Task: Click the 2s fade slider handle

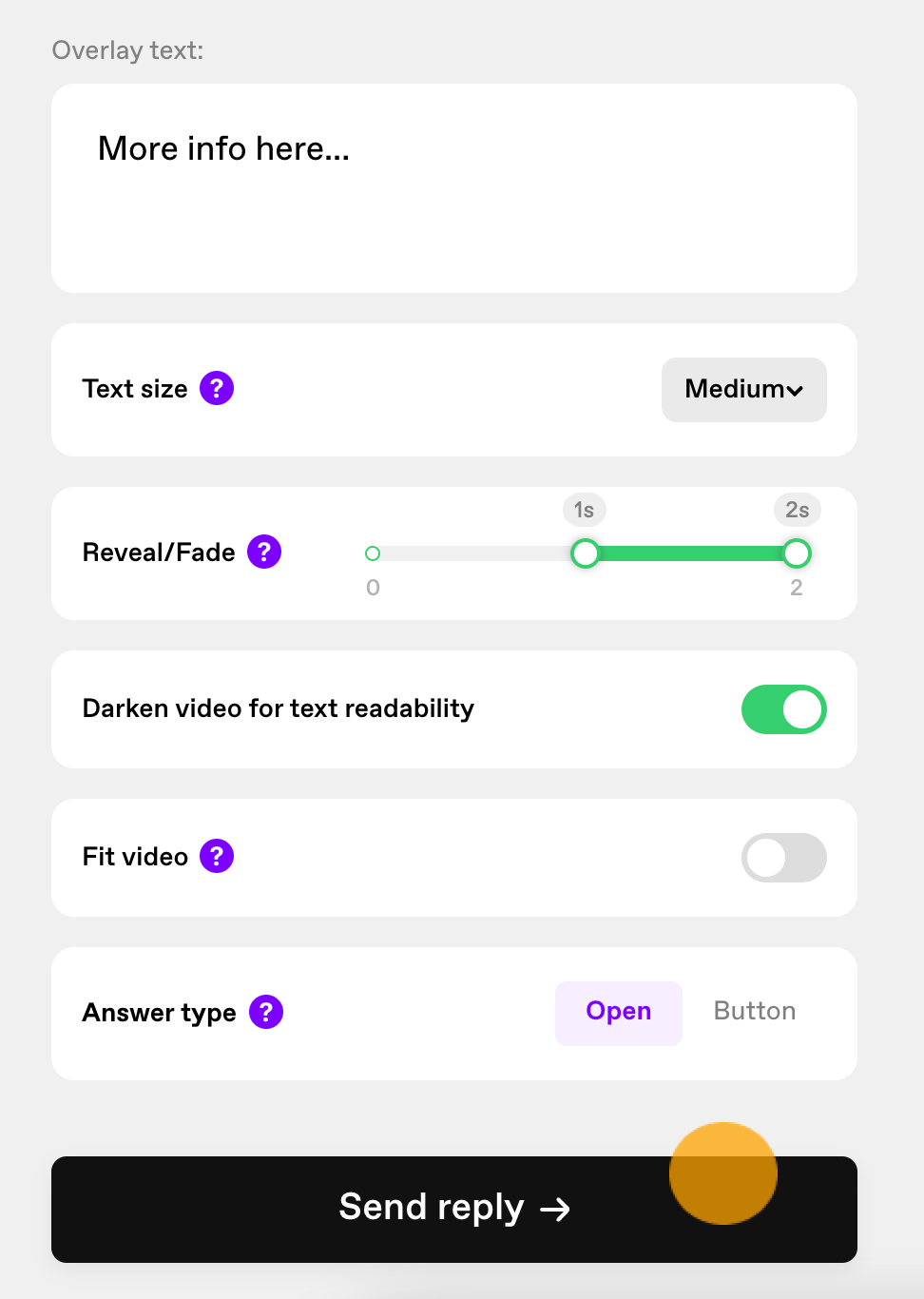Action: [x=797, y=553]
